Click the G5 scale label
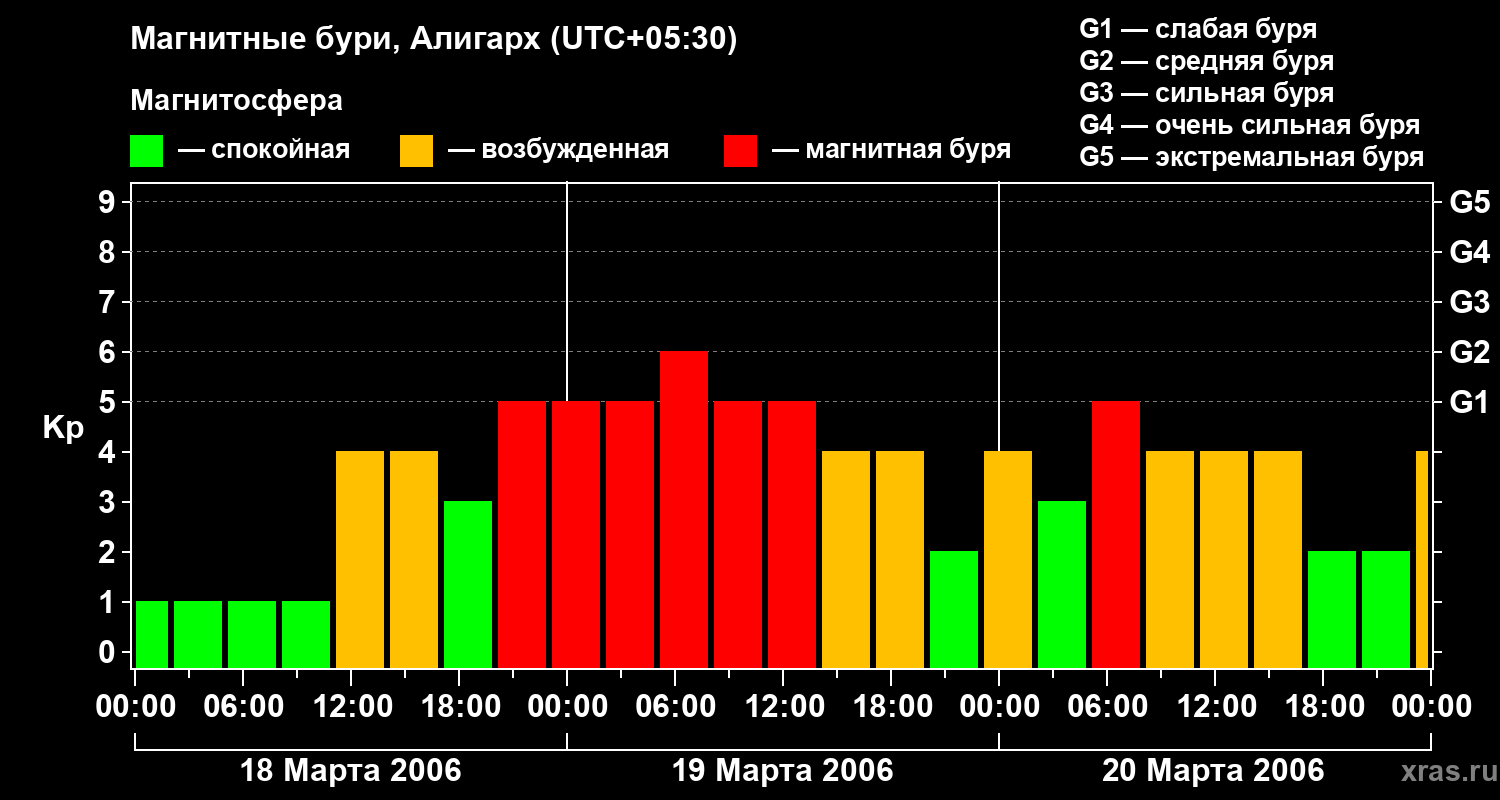 (1469, 202)
